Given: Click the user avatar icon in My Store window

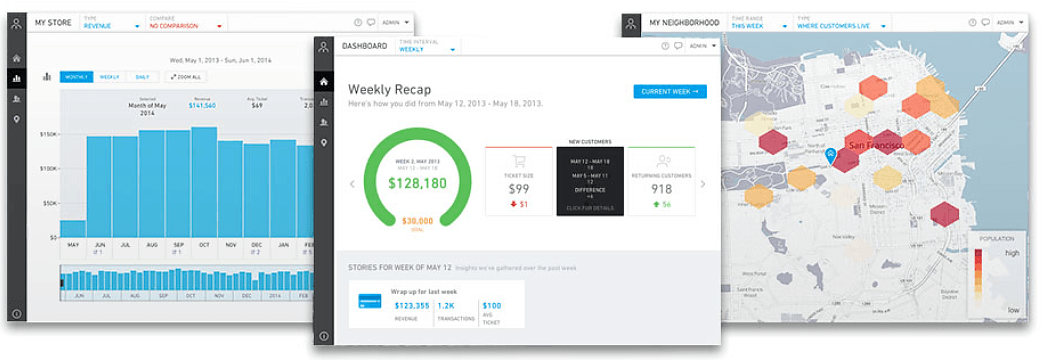Looking at the screenshot, I should tap(17, 23).
